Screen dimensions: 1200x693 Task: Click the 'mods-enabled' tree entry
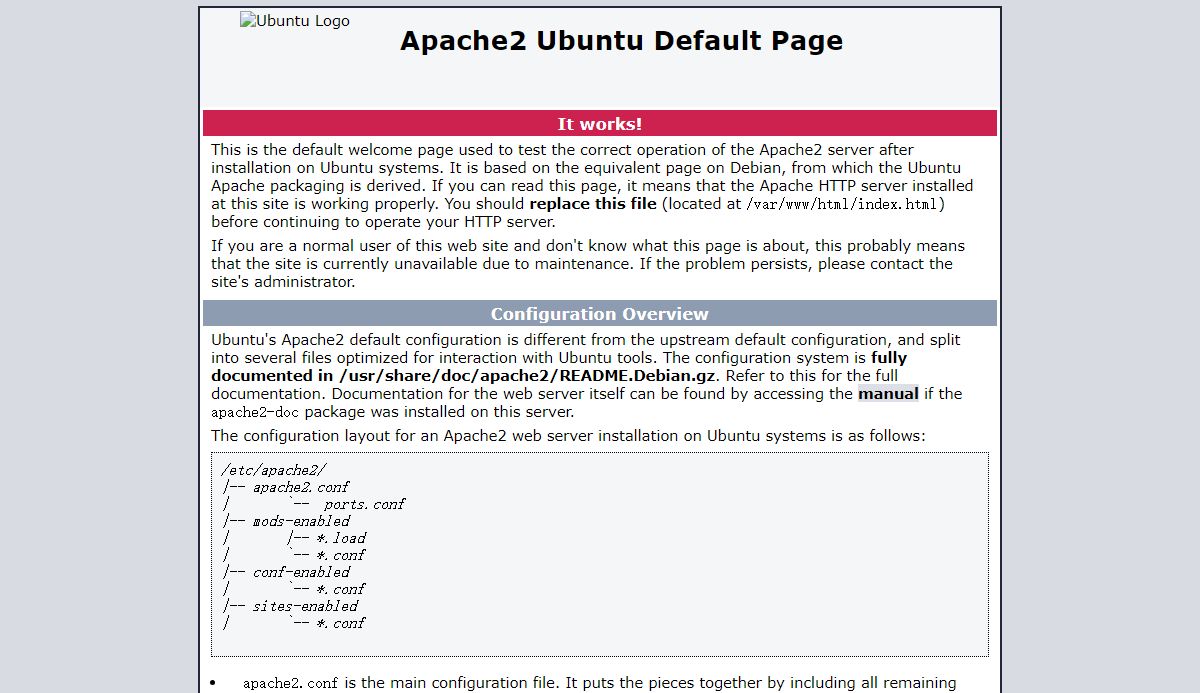coord(301,521)
